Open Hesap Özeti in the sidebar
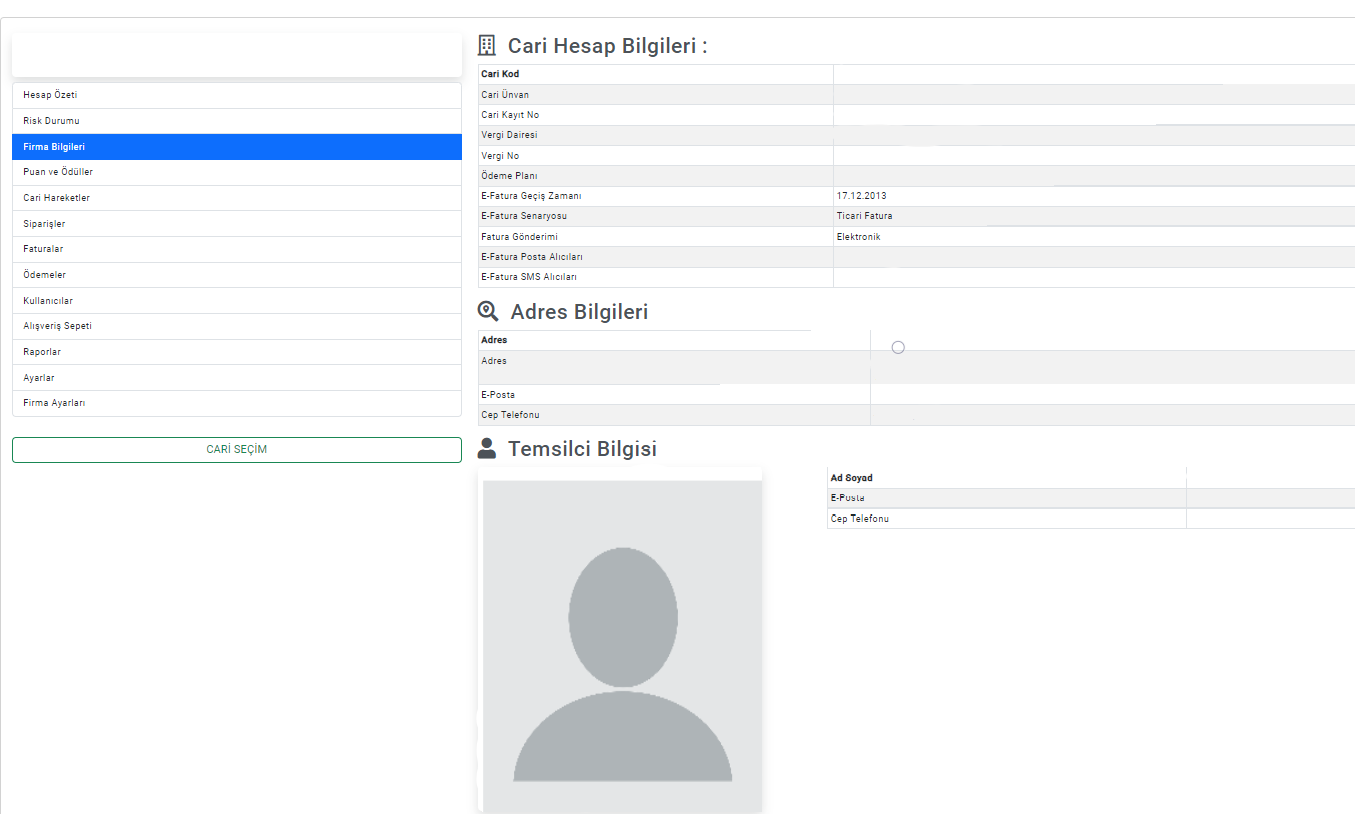Image resolution: width=1355 pixels, height=826 pixels. pyautogui.click(x=236, y=95)
